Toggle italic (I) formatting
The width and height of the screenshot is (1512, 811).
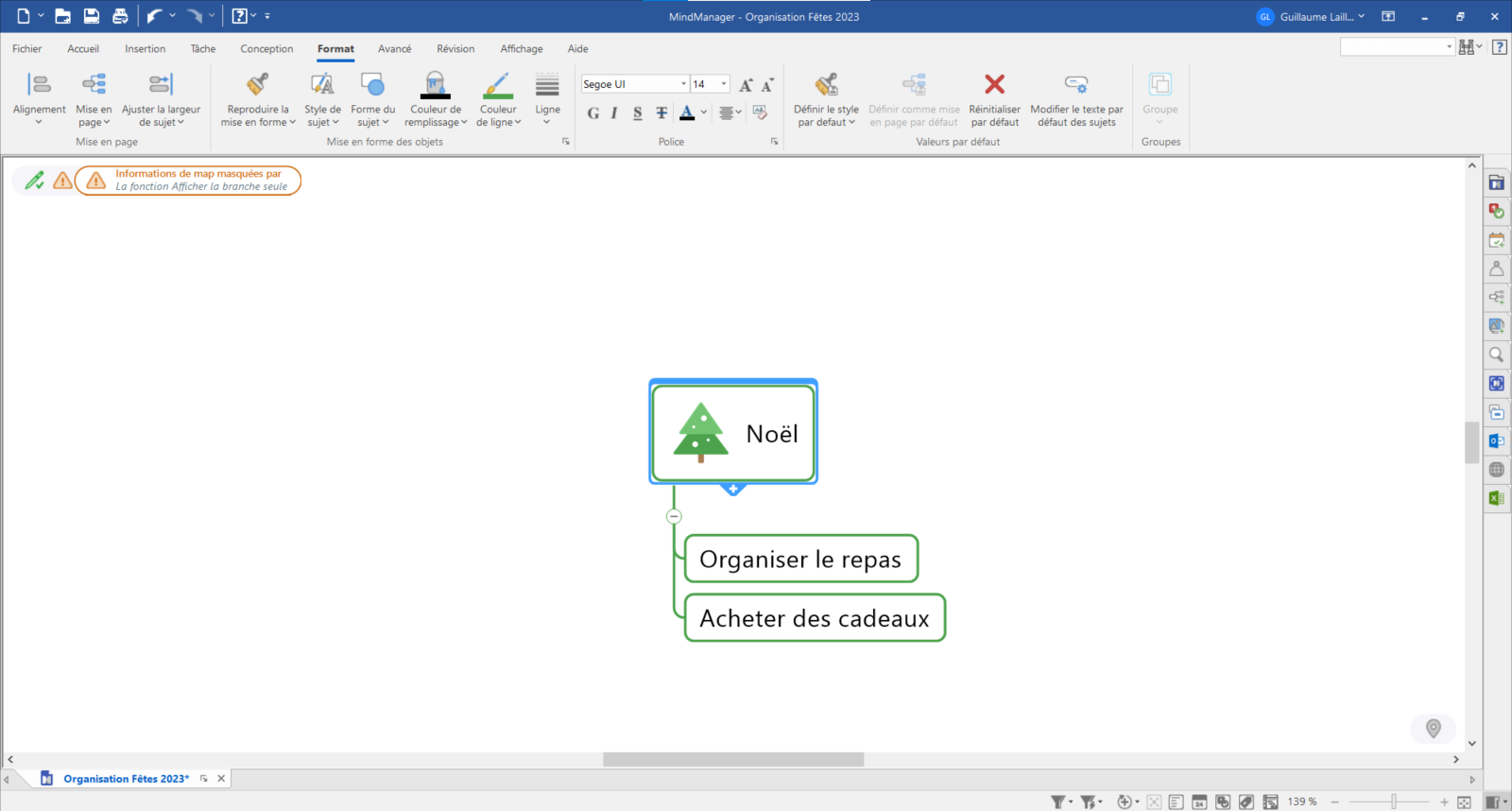point(614,113)
